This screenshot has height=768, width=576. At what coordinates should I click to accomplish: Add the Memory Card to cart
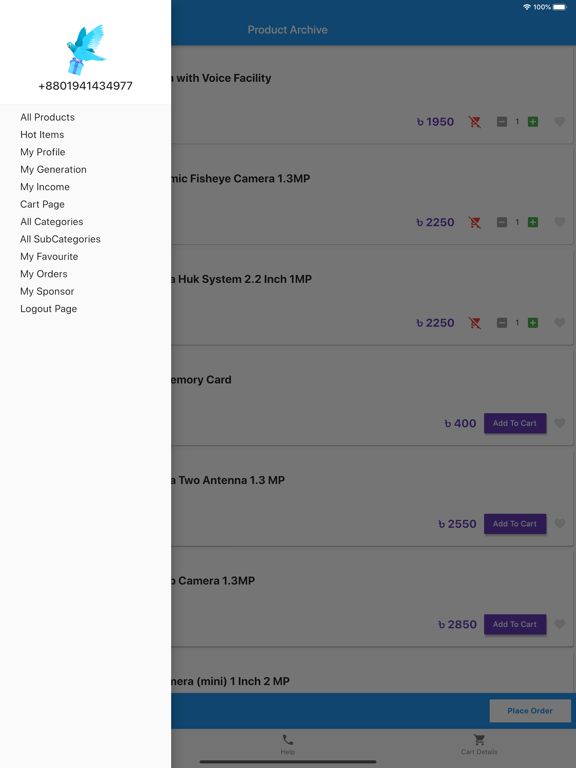[515, 423]
